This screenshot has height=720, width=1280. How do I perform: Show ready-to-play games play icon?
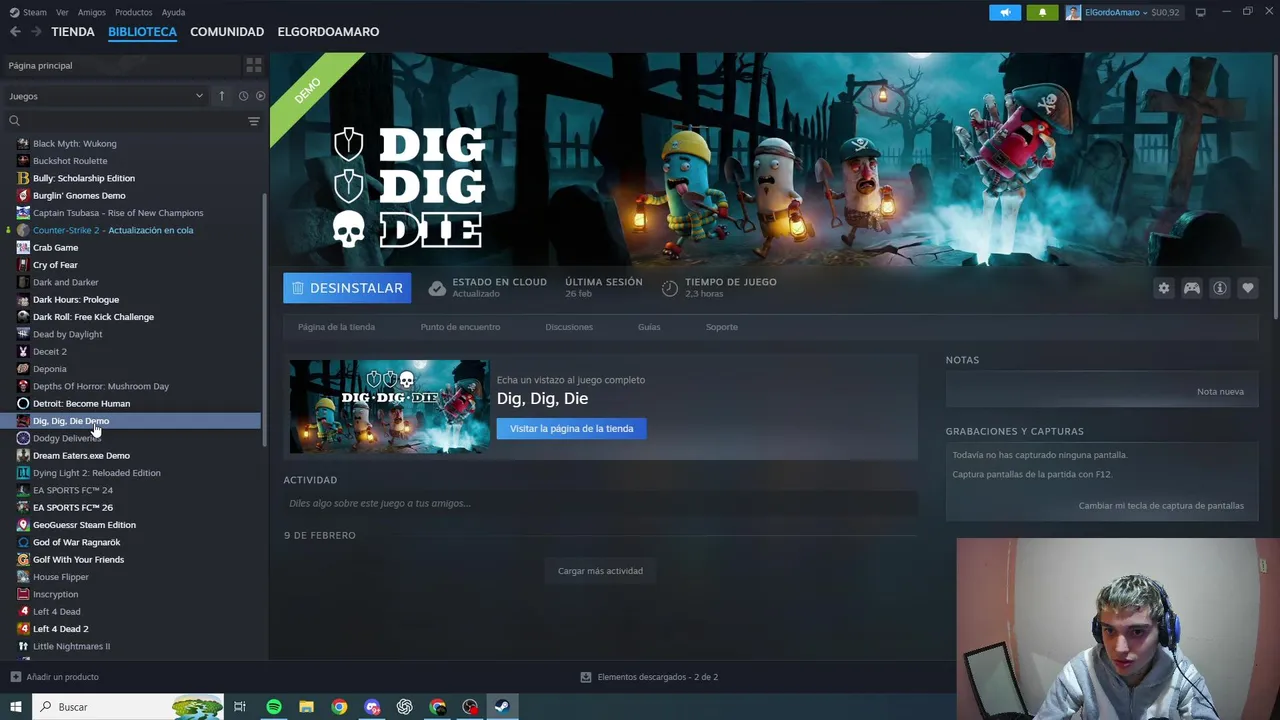[260, 96]
